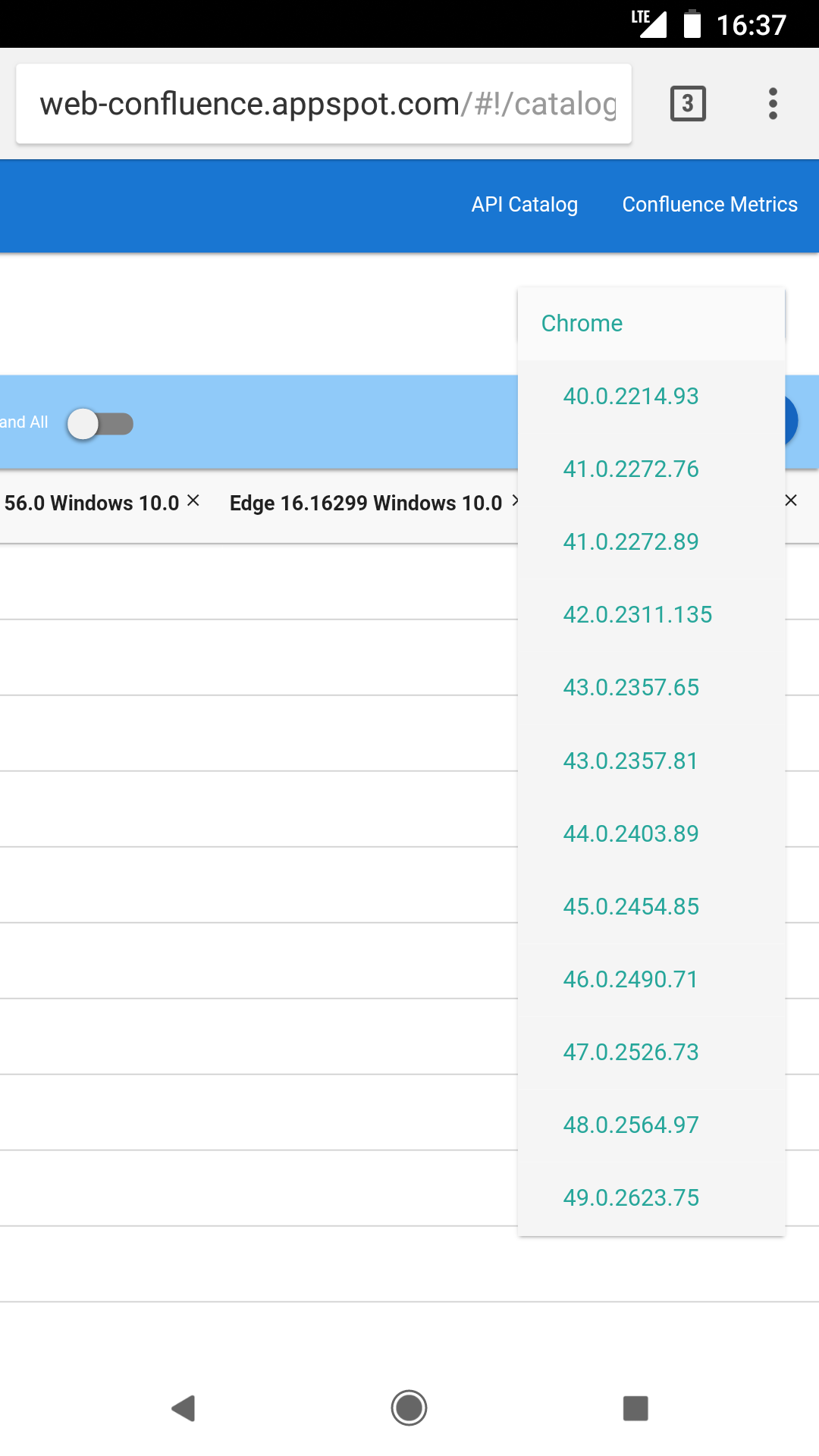Remove the Edge 16.16299 Windows 10.0 column
819x1456 pixels.
(x=515, y=500)
